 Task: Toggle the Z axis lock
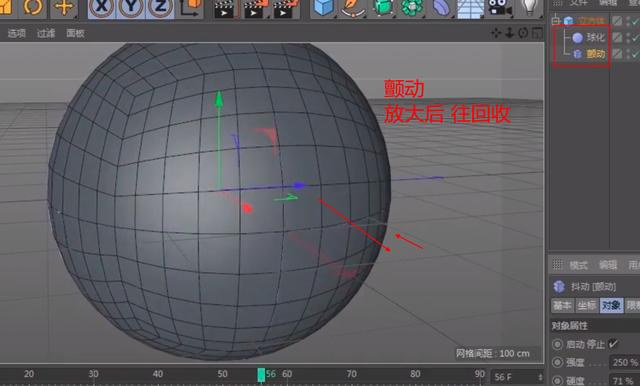160,8
